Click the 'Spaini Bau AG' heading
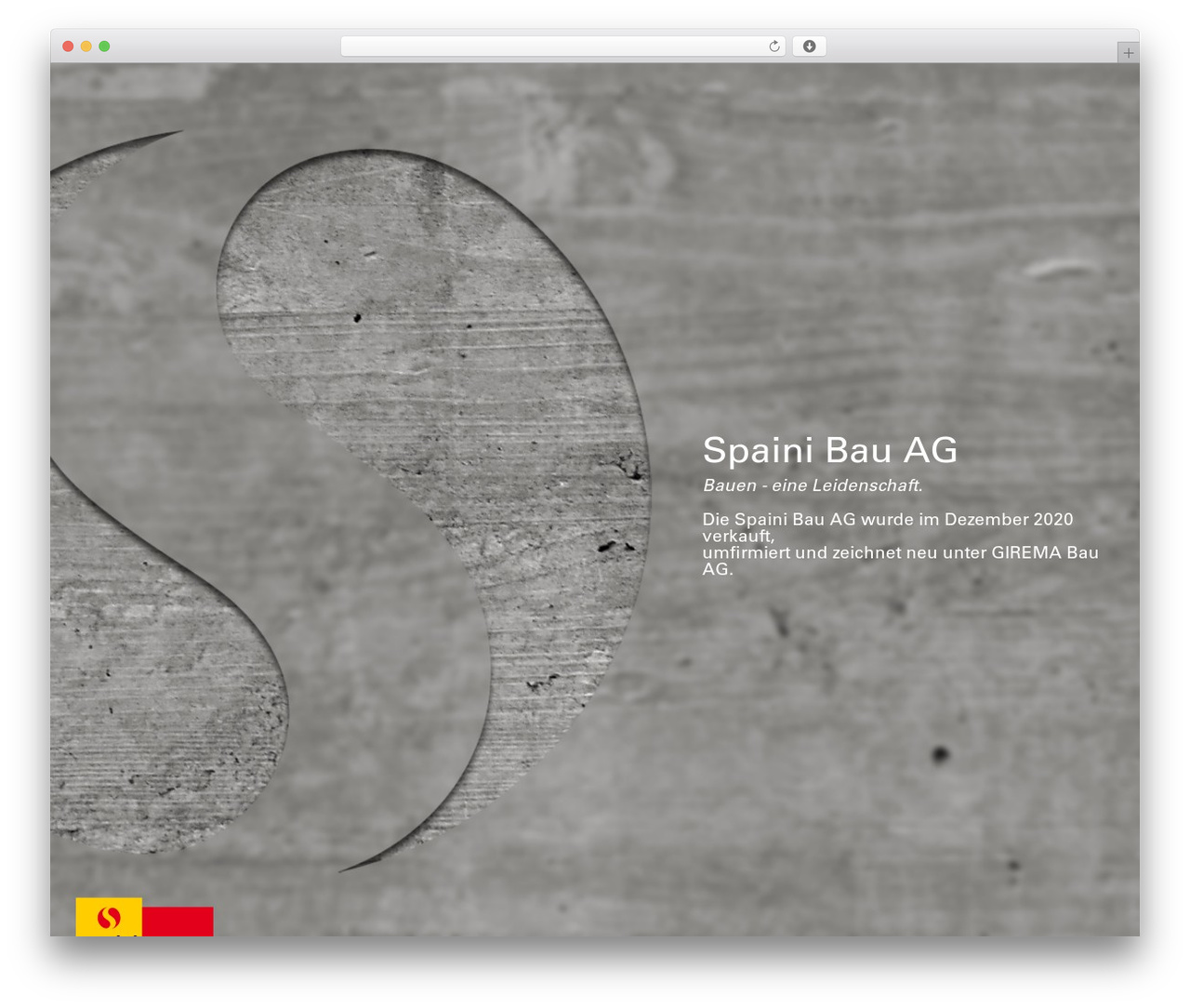Screen dimensions: 1190x1008 830,450
